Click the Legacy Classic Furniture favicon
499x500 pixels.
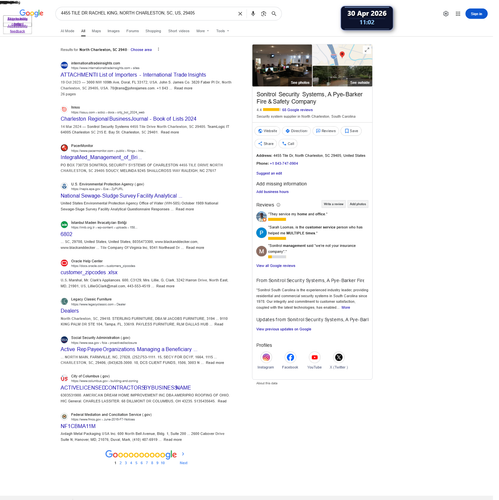coord(64,301)
